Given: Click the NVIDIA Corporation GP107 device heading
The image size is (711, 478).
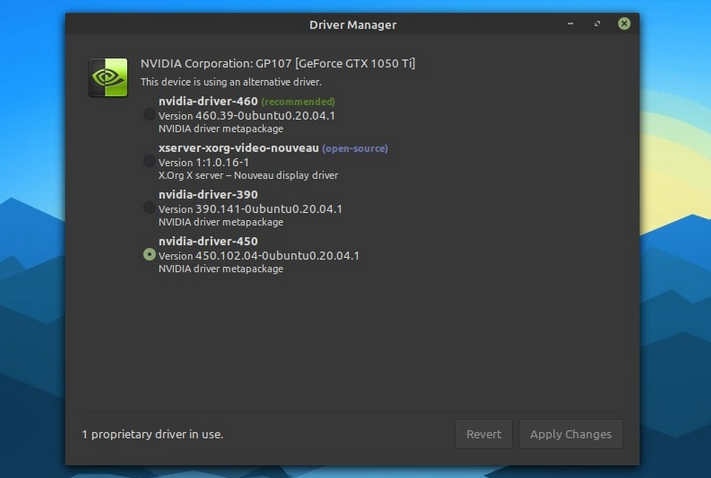Looking at the screenshot, I should click(278, 63).
